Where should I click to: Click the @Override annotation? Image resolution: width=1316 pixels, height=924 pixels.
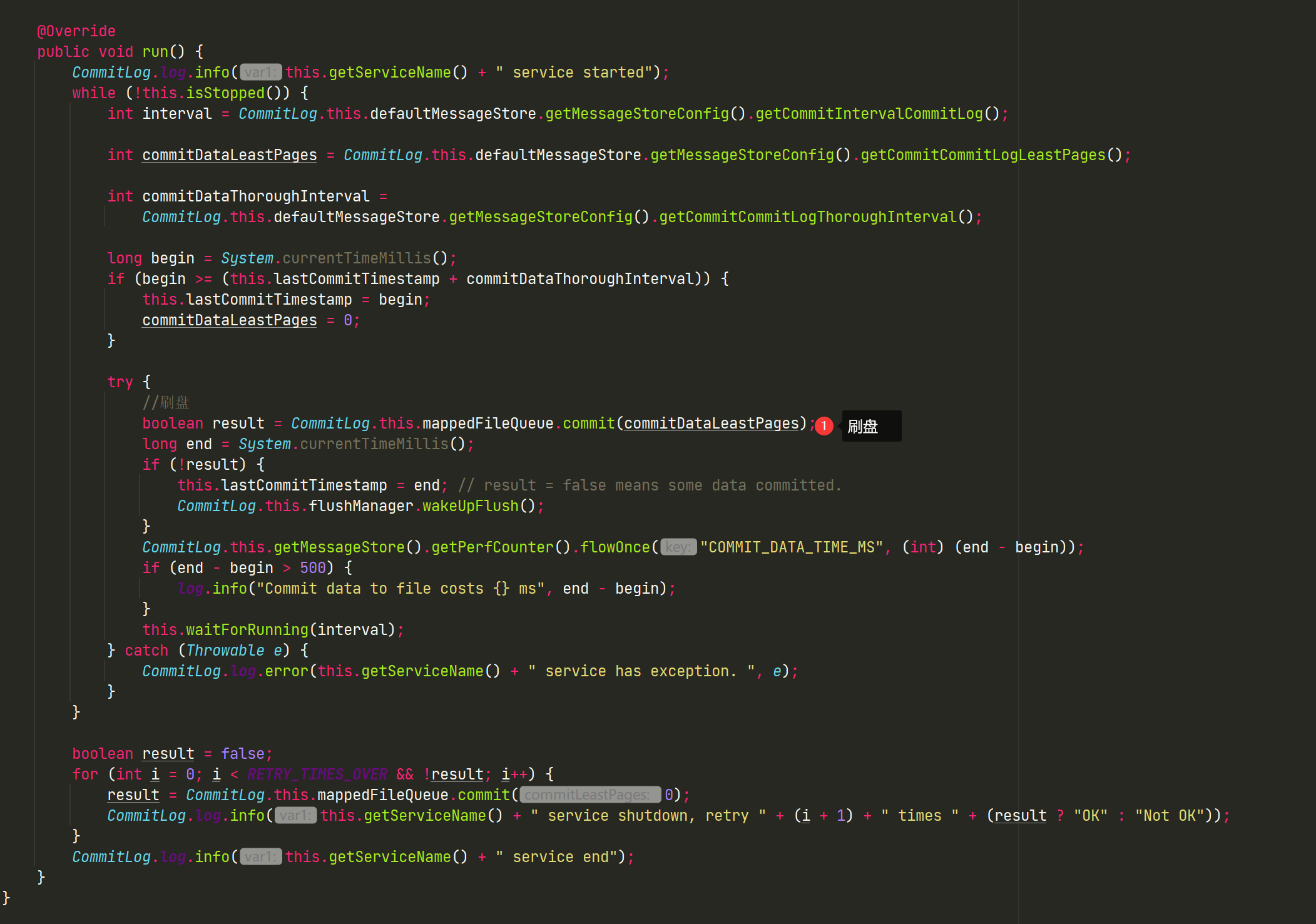pos(76,31)
